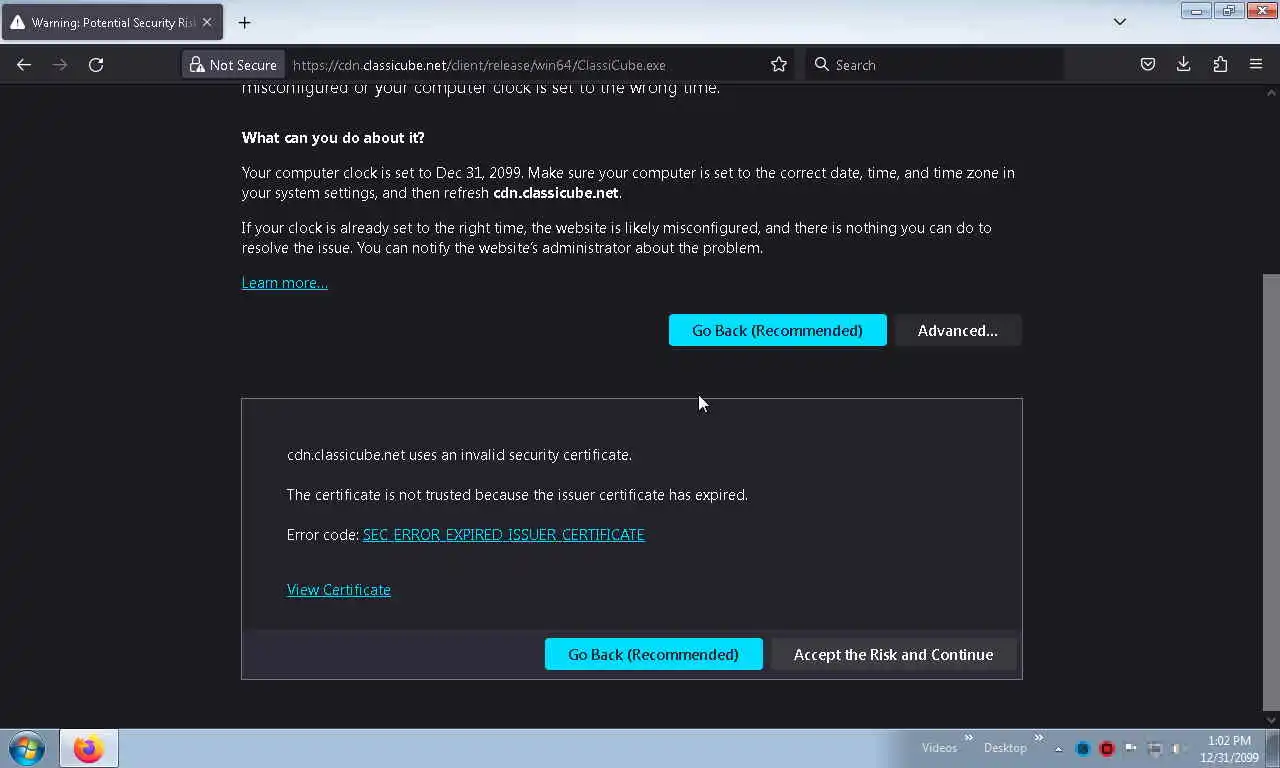
Task: Click the disabled forward arrow
Action: [60, 64]
